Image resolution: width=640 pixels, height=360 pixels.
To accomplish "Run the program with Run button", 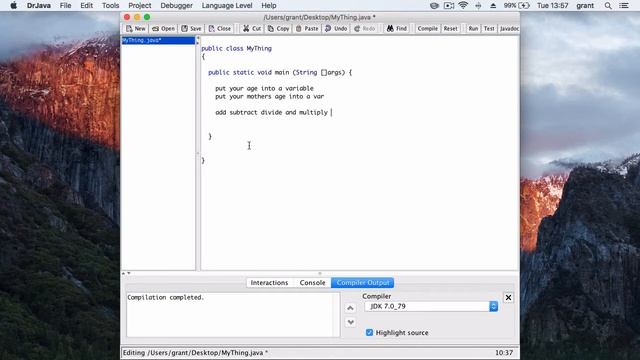I will click(473, 29).
